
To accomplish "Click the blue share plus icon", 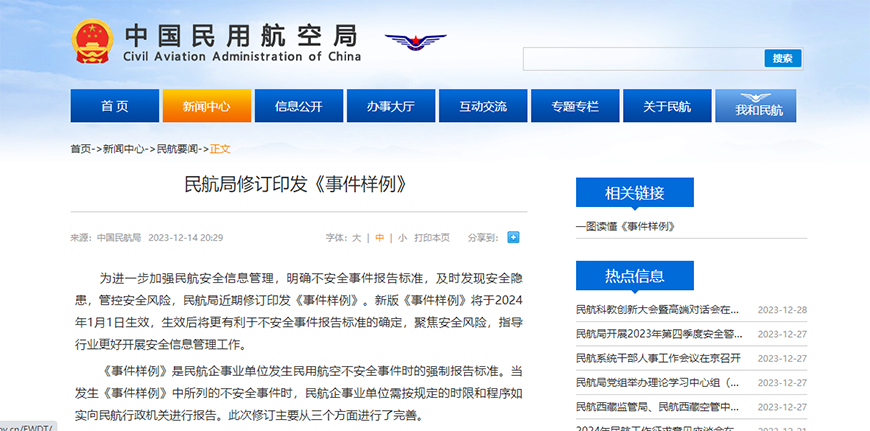I will click(x=513, y=237).
